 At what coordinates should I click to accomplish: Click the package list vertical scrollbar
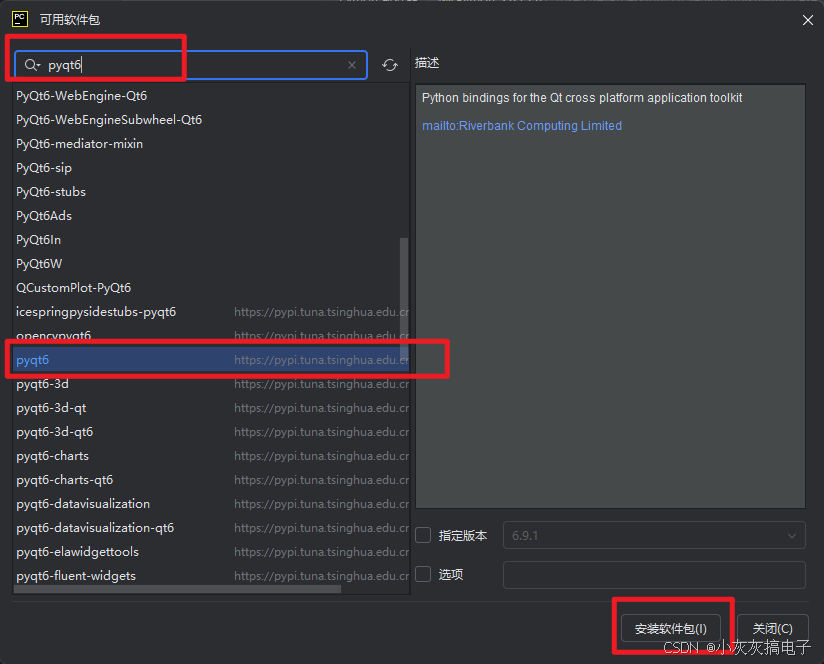coord(404,270)
